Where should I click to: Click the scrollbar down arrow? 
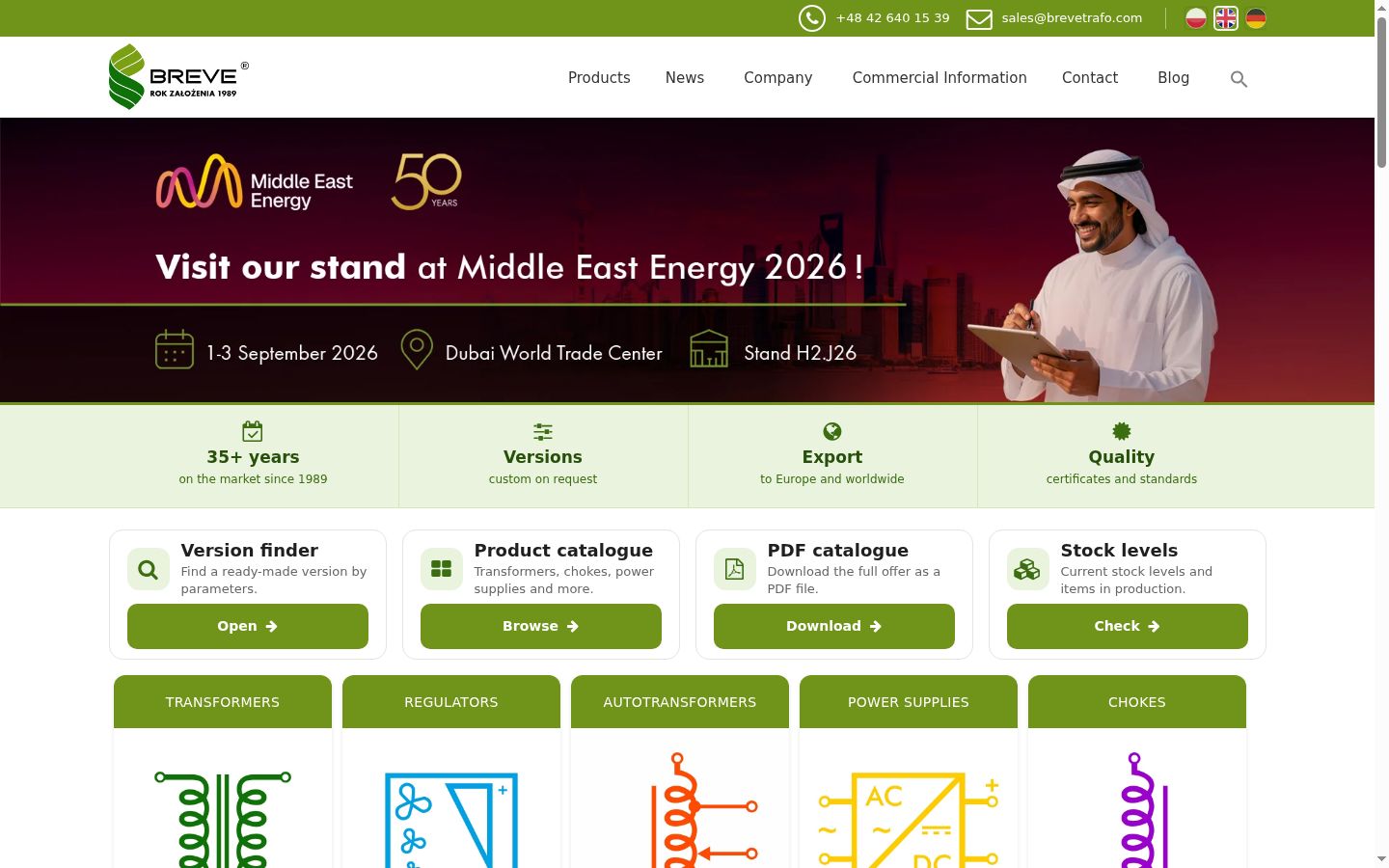pos(1381,858)
